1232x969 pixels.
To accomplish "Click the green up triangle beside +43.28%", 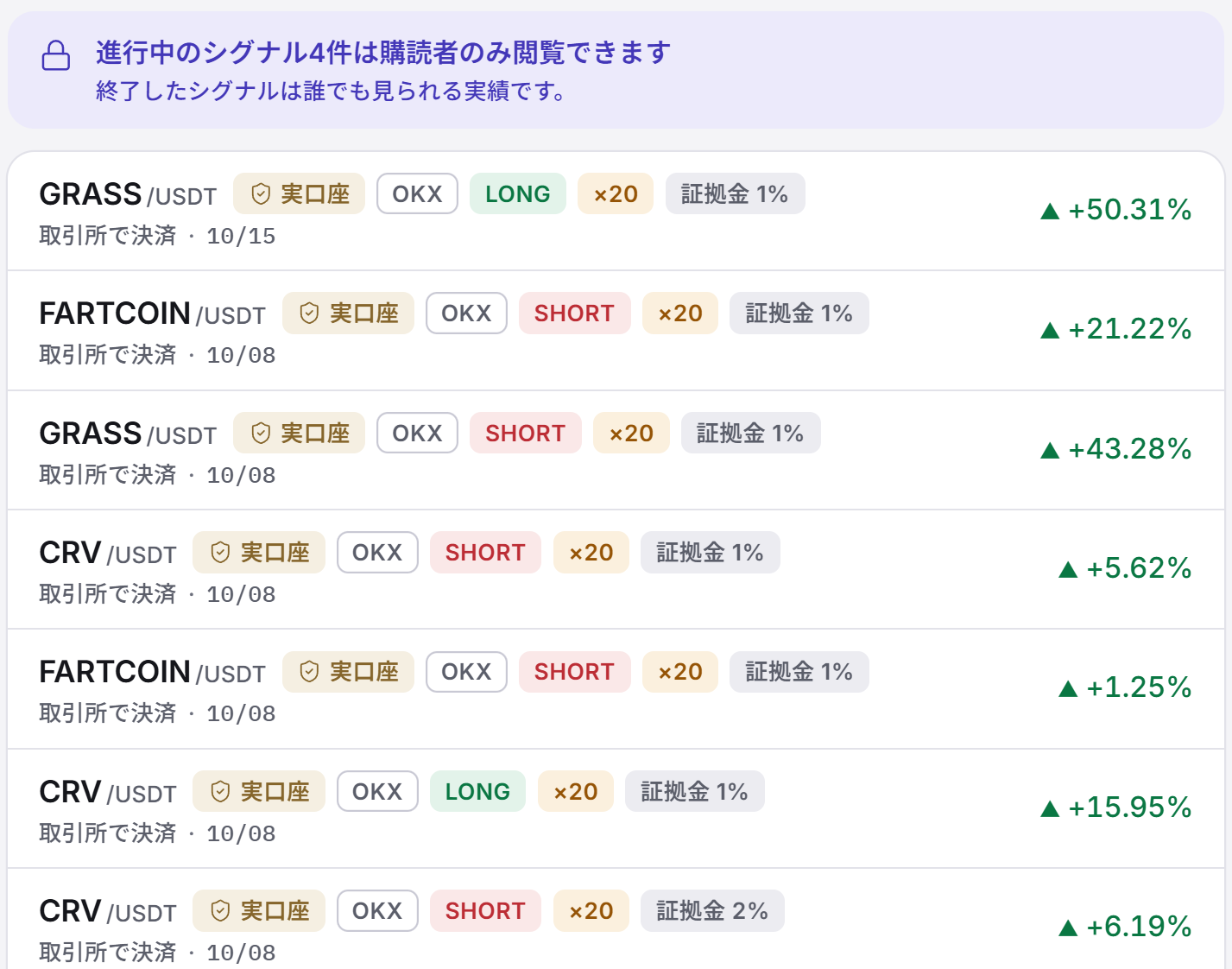I will click(1049, 450).
